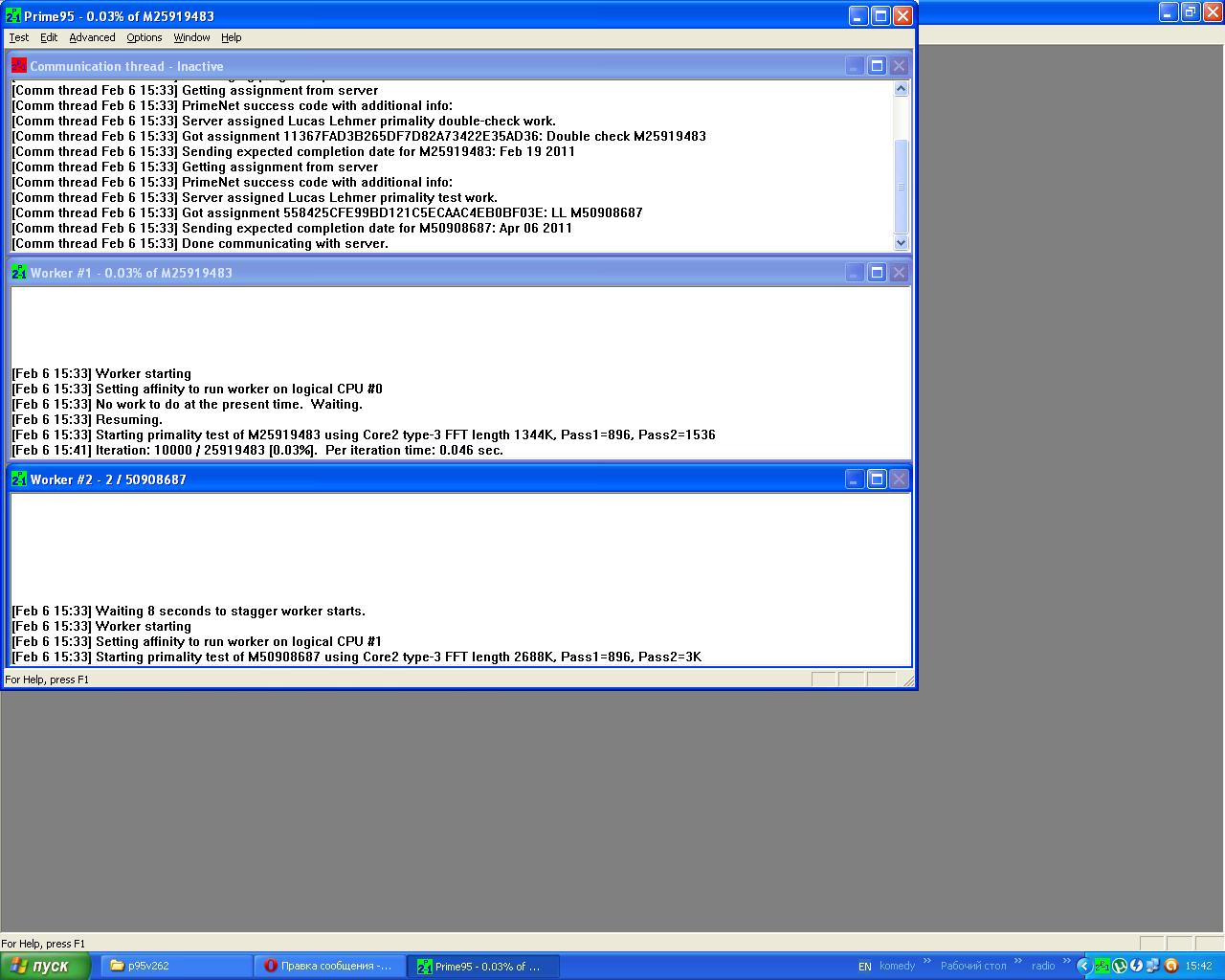Open the Edit menu
The image size is (1225, 980).
[49, 37]
